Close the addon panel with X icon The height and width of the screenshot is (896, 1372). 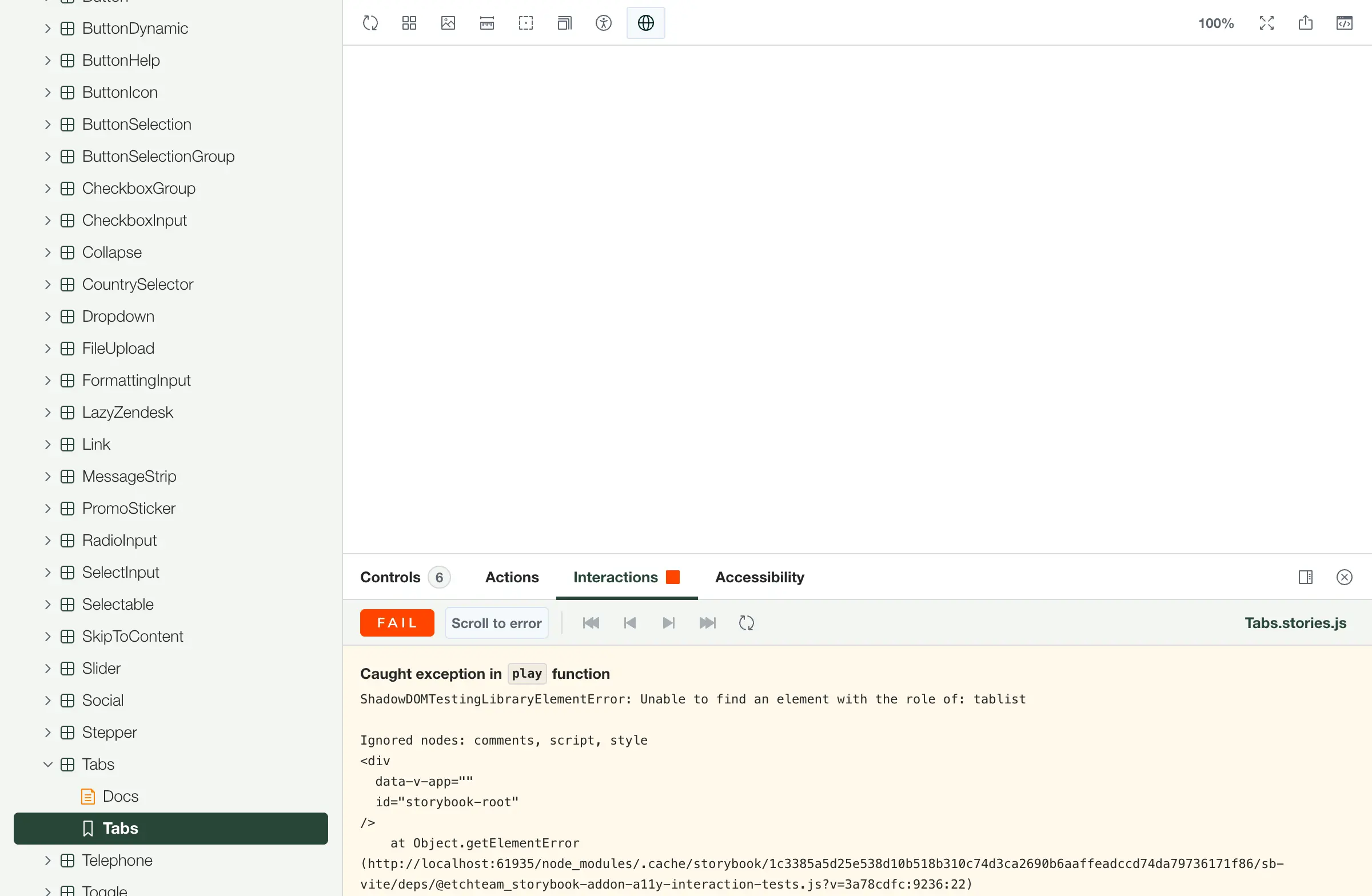1345,577
